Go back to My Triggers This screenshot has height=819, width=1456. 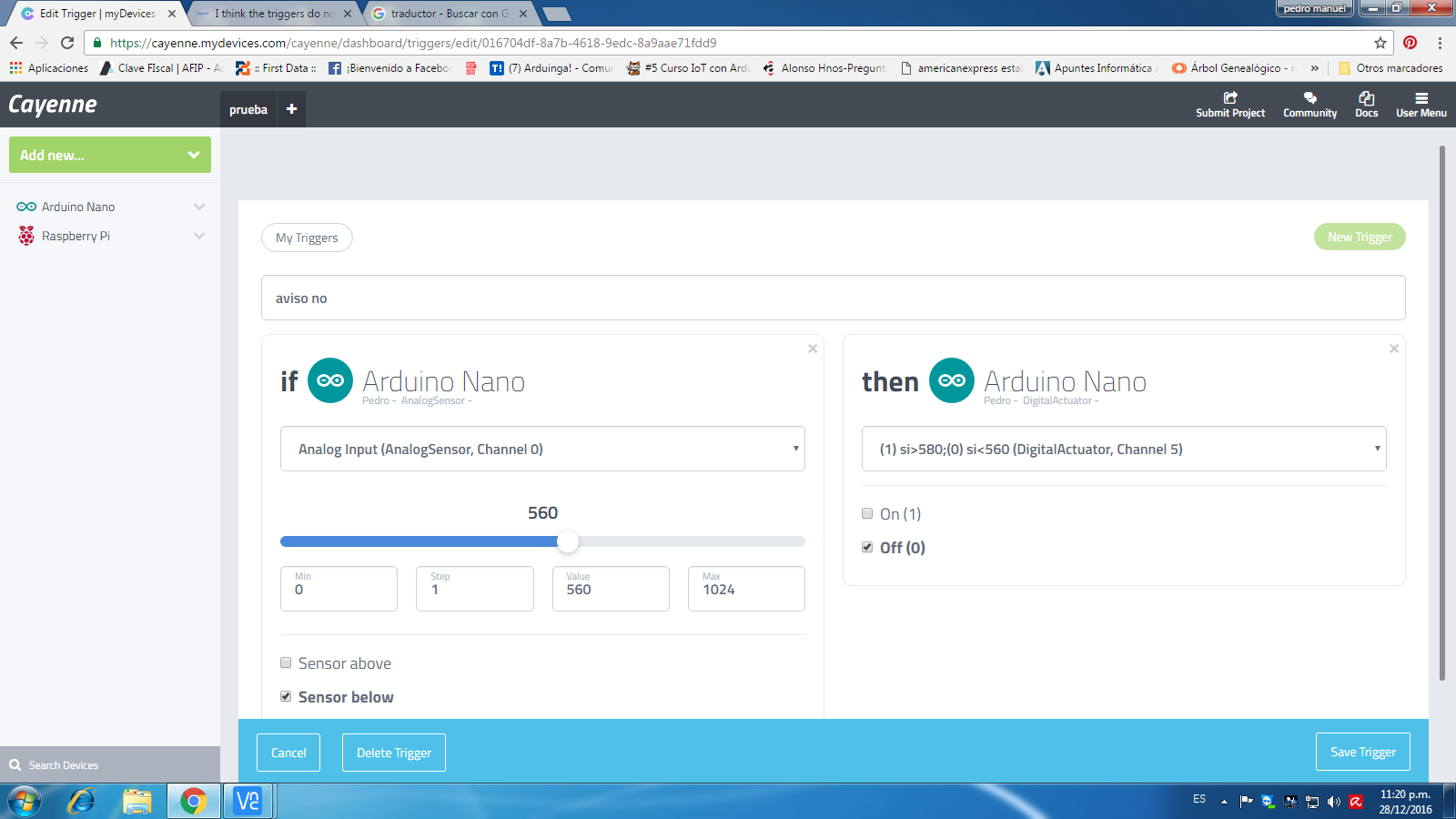(307, 238)
